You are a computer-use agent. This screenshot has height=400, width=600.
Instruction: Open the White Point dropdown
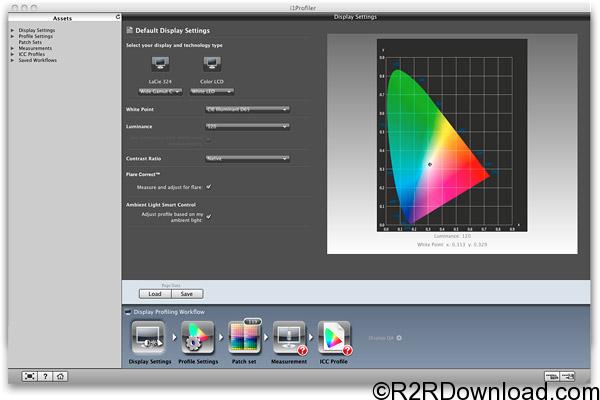coord(247,109)
